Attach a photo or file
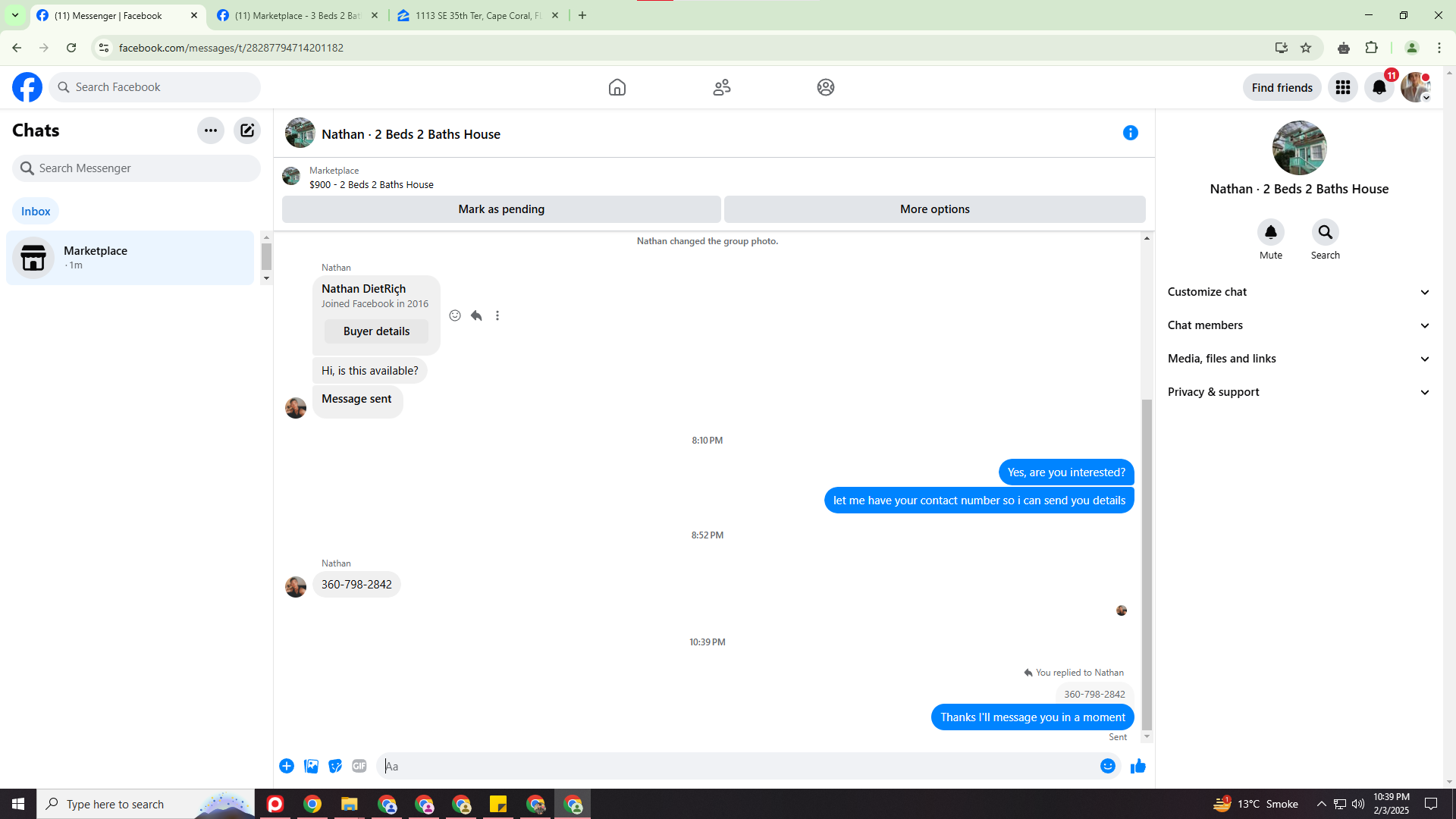Viewport: 1456px width, 819px height. 311,766
